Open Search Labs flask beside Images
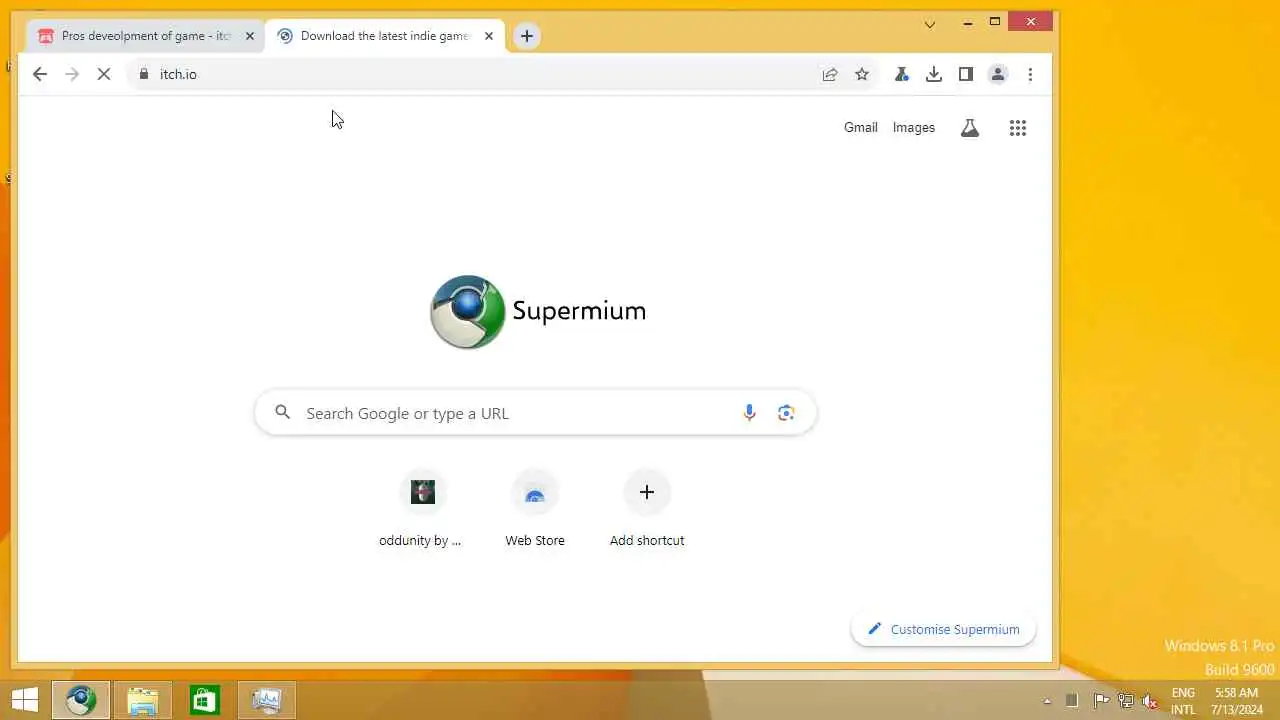 point(970,128)
